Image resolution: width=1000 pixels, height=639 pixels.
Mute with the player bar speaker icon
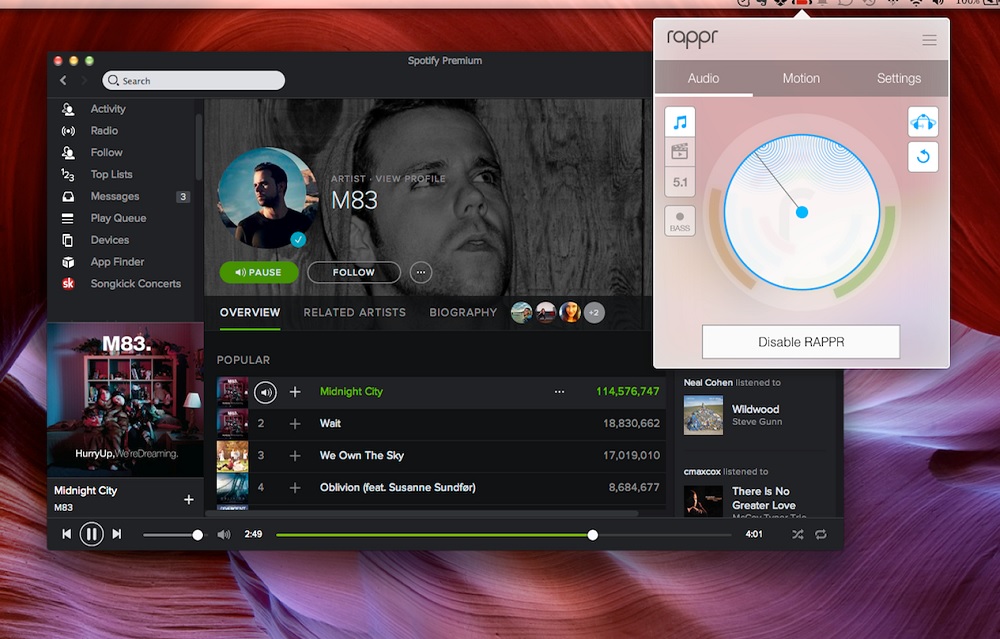pyautogui.click(x=224, y=534)
